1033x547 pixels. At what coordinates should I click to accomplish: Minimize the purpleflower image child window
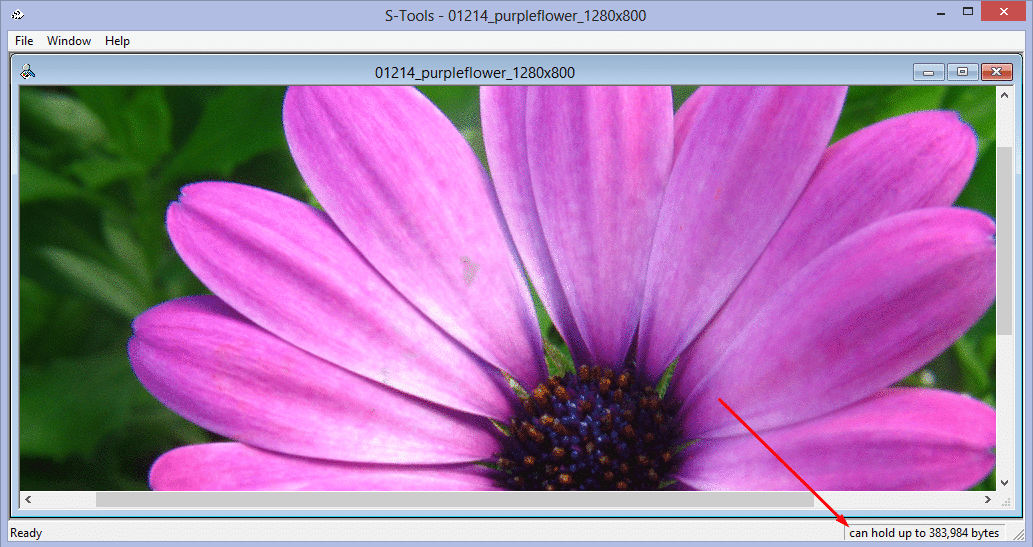point(928,72)
